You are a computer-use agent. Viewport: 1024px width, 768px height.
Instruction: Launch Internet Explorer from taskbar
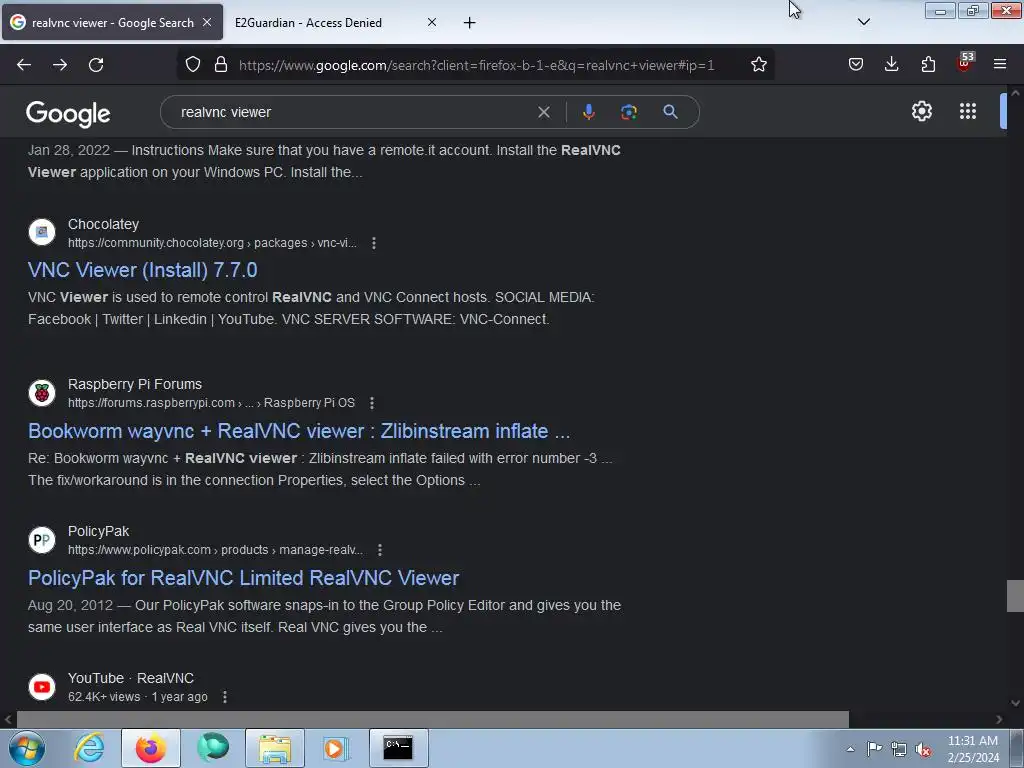(89, 748)
